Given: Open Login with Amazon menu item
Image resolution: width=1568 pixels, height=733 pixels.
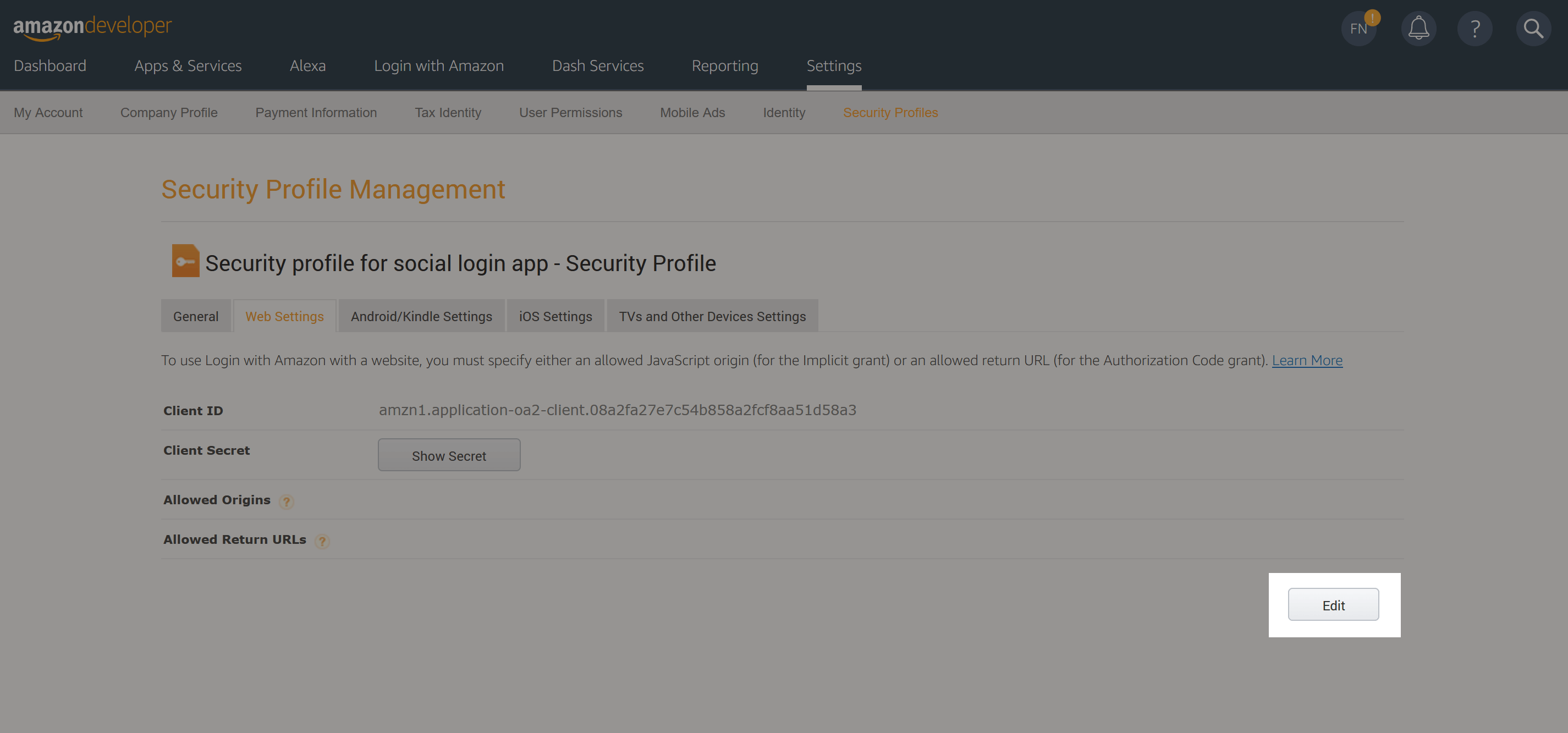Looking at the screenshot, I should tap(439, 66).
